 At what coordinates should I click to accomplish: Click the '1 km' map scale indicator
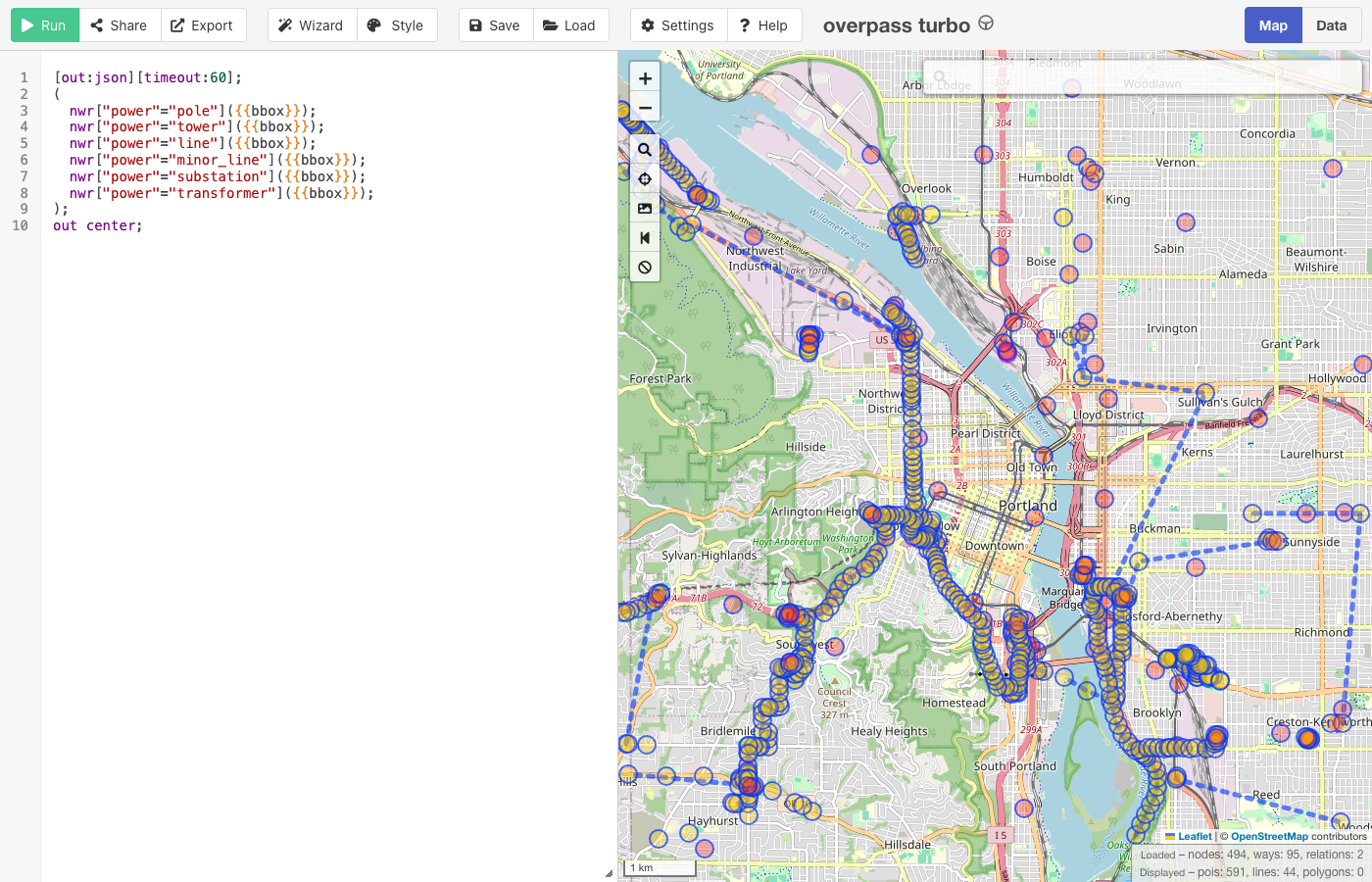click(x=660, y=867)
